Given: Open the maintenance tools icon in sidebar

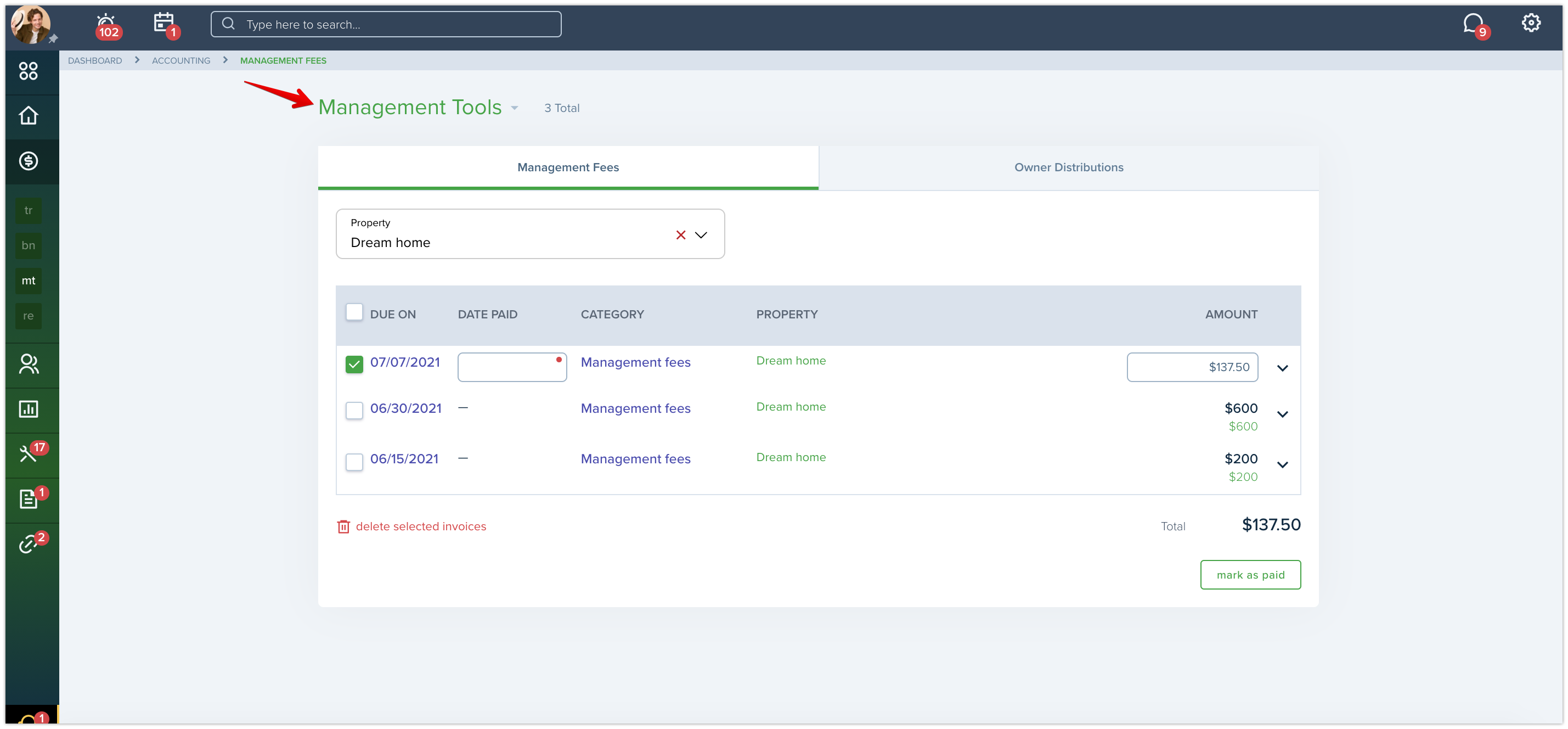Looking at the screenshot, I should point(29,454).
